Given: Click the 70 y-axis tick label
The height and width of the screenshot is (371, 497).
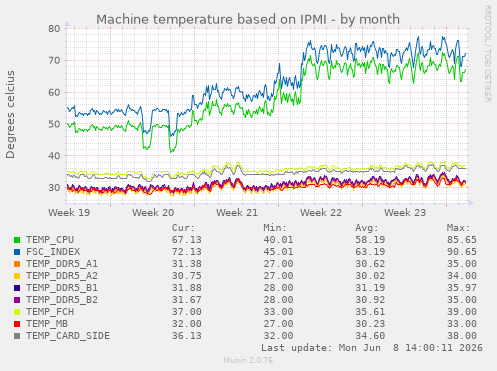Looking at the screenshot, I should coord(54,61).
